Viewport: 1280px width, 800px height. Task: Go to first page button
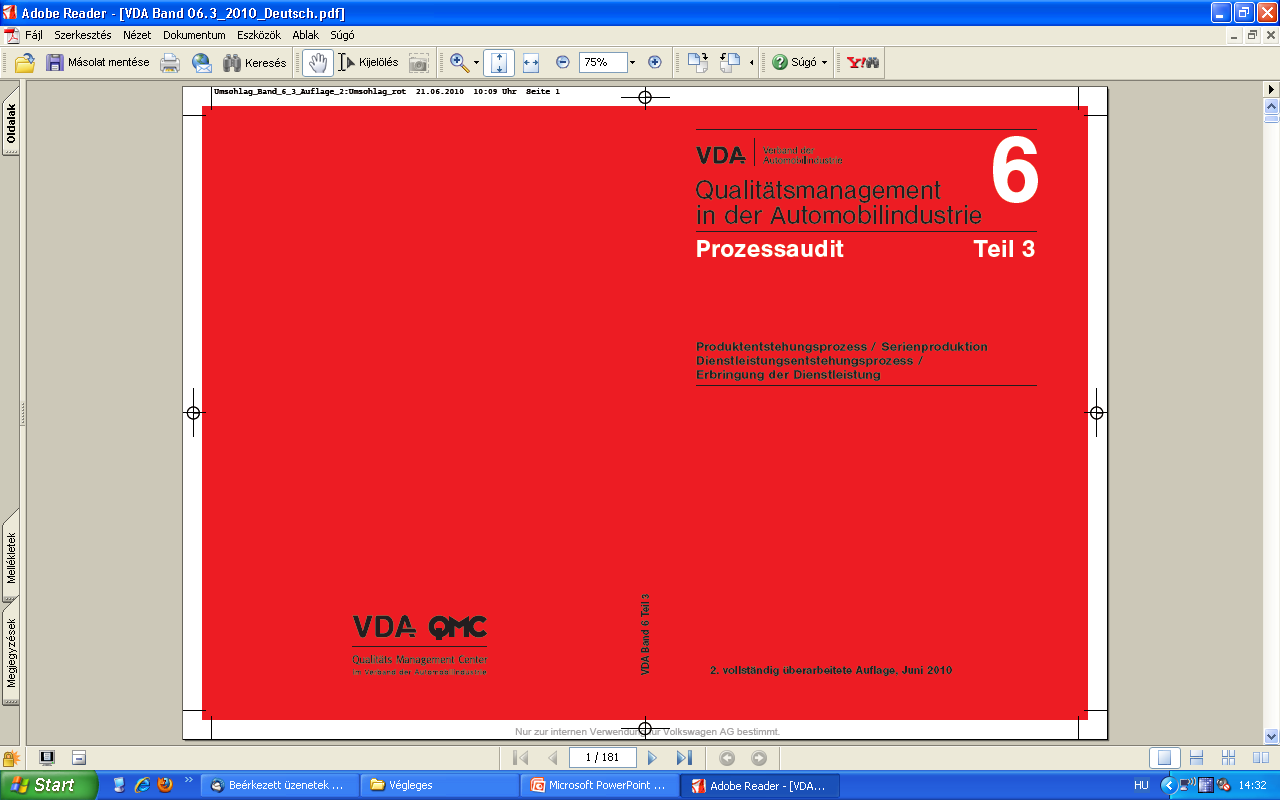point(520,758)
